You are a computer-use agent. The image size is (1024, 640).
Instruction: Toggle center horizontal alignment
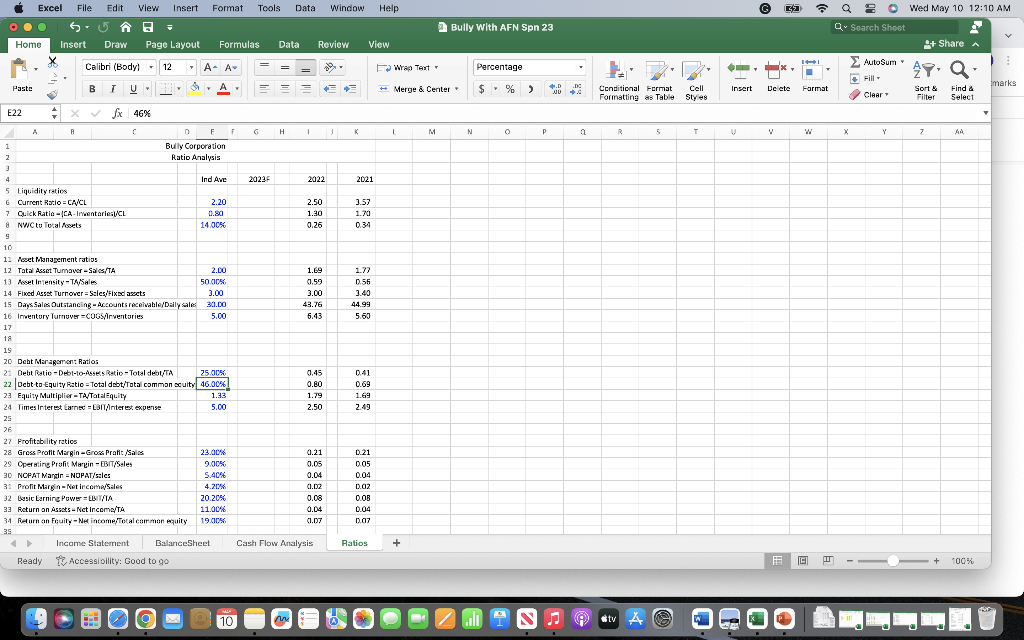[x=285, y=89]
